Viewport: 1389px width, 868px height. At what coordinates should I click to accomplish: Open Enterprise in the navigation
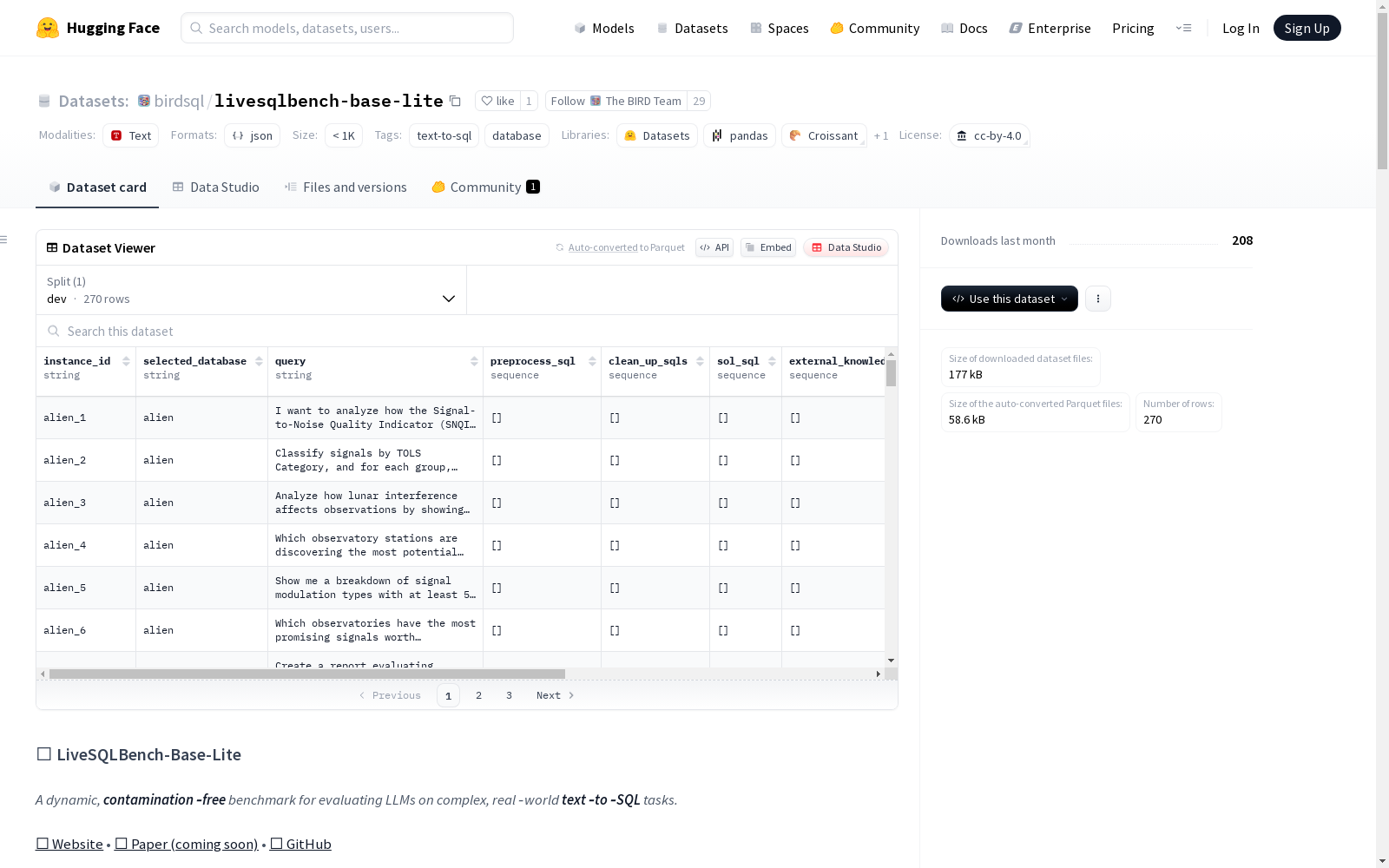pyautogui.click(x=1050, y=28)
